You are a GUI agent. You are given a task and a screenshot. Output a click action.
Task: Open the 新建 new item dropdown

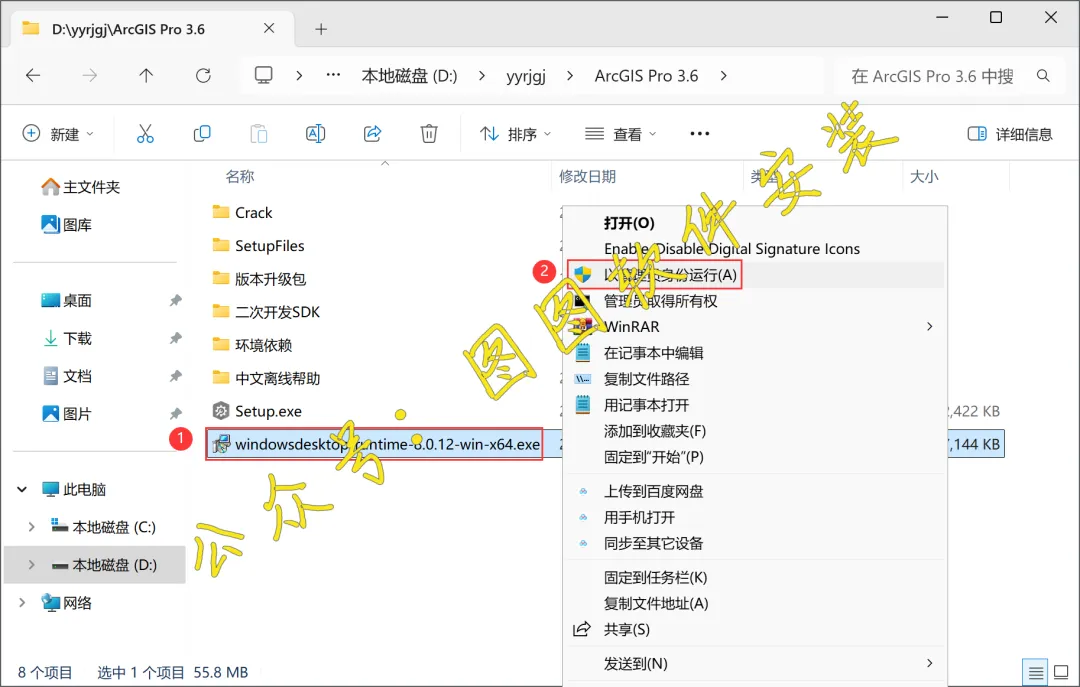tap(59, 134)
